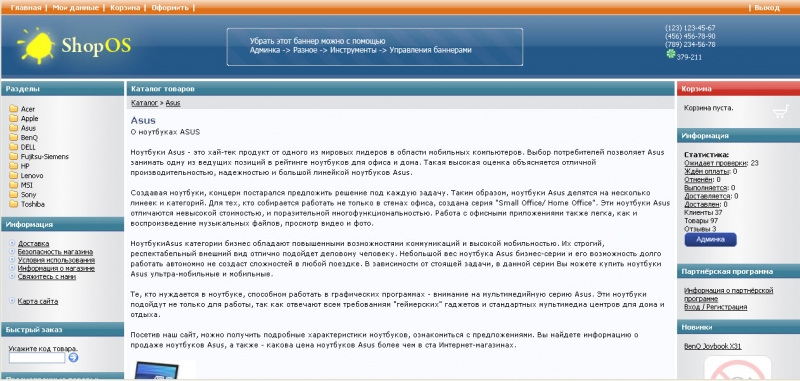Viewport: 800px width, 381px height.
Task: Click the Выполняется statistics link
Action: (x=706, y=188)
